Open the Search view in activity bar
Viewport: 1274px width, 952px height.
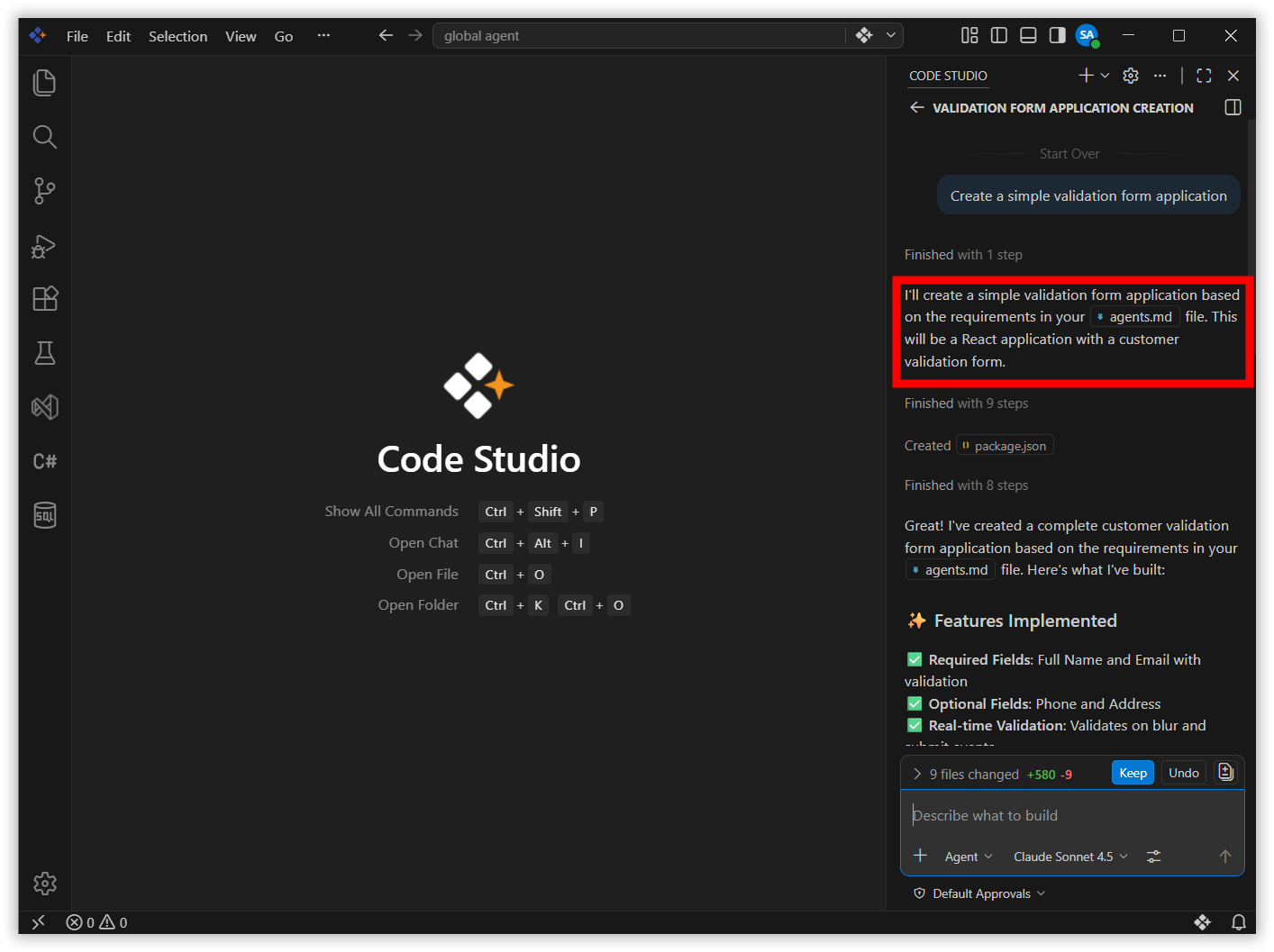[44, 137]
